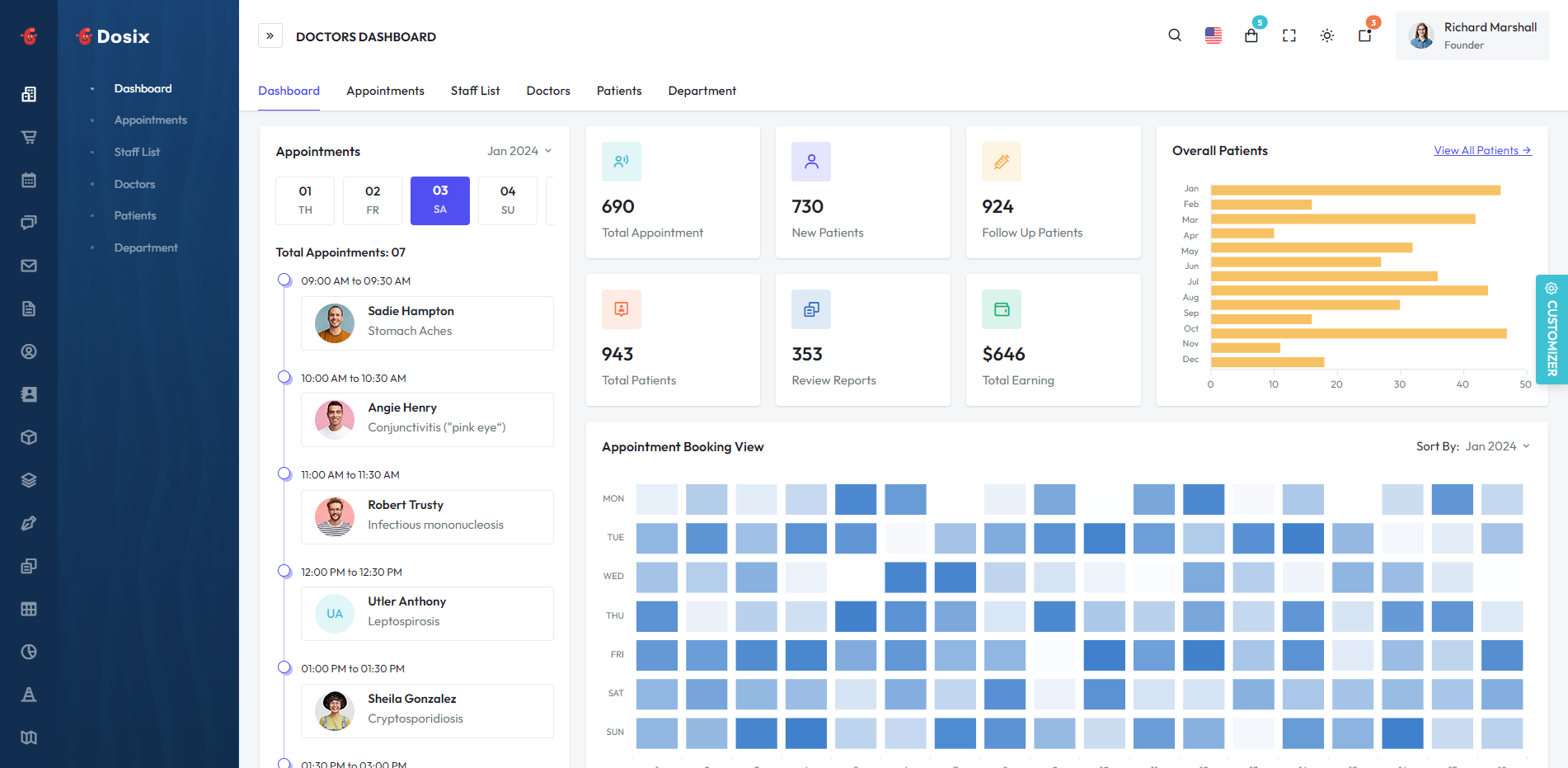The height and width of the screenshot is (768, 1568).
Task: Click the 12:00 PM timeline marker
Action: (x=284, y=571)
